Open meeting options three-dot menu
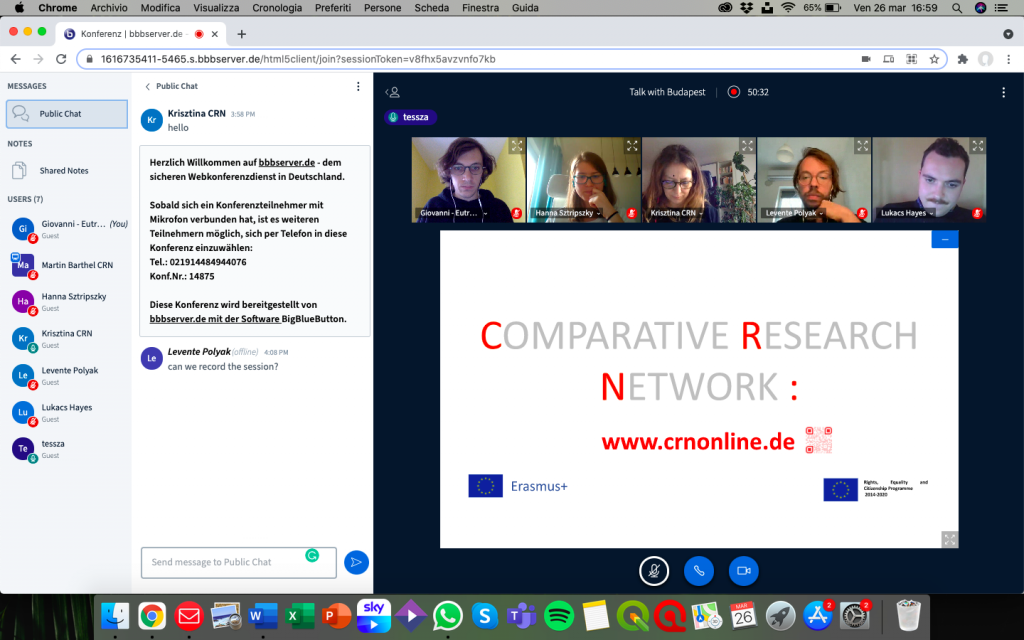 1004,92
